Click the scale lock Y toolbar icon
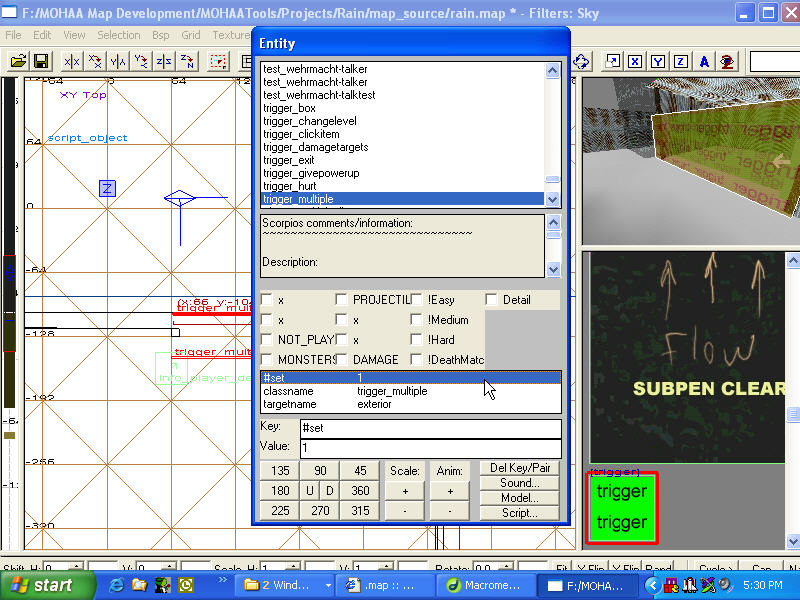The image size is (800, 600). (x=658, y=61)
